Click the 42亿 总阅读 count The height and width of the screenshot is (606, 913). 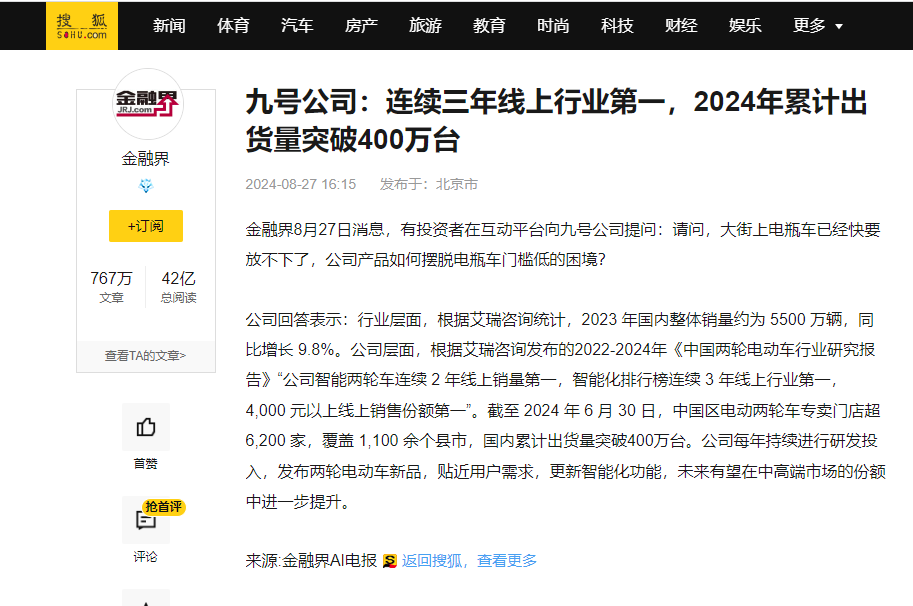(179, 286)
